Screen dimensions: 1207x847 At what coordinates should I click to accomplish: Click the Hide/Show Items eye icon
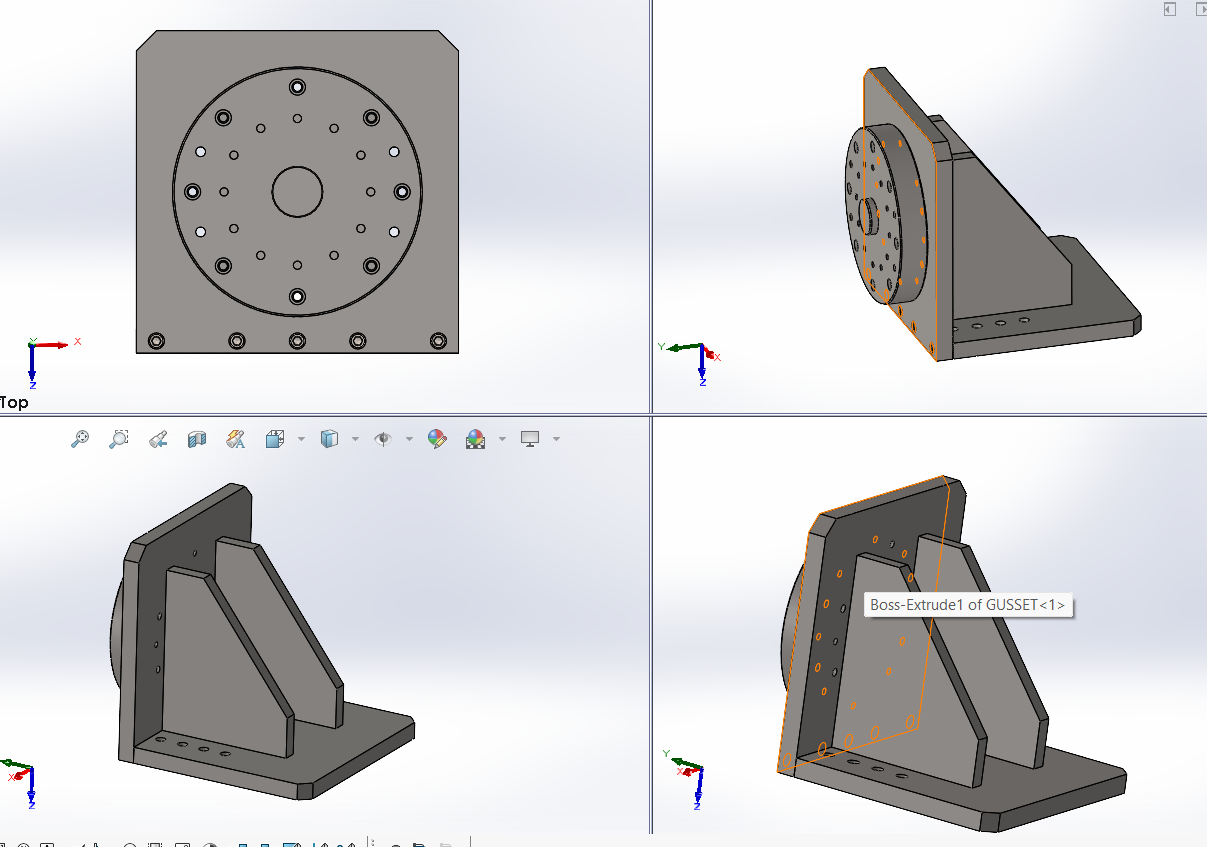[x=382, y=438]
